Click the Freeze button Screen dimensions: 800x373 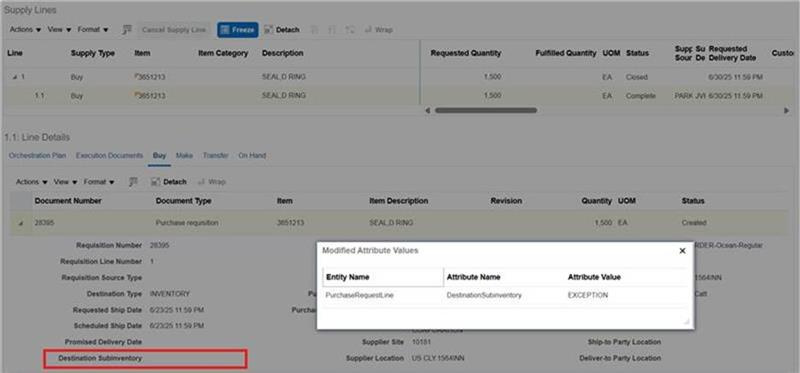click(238, 30)
